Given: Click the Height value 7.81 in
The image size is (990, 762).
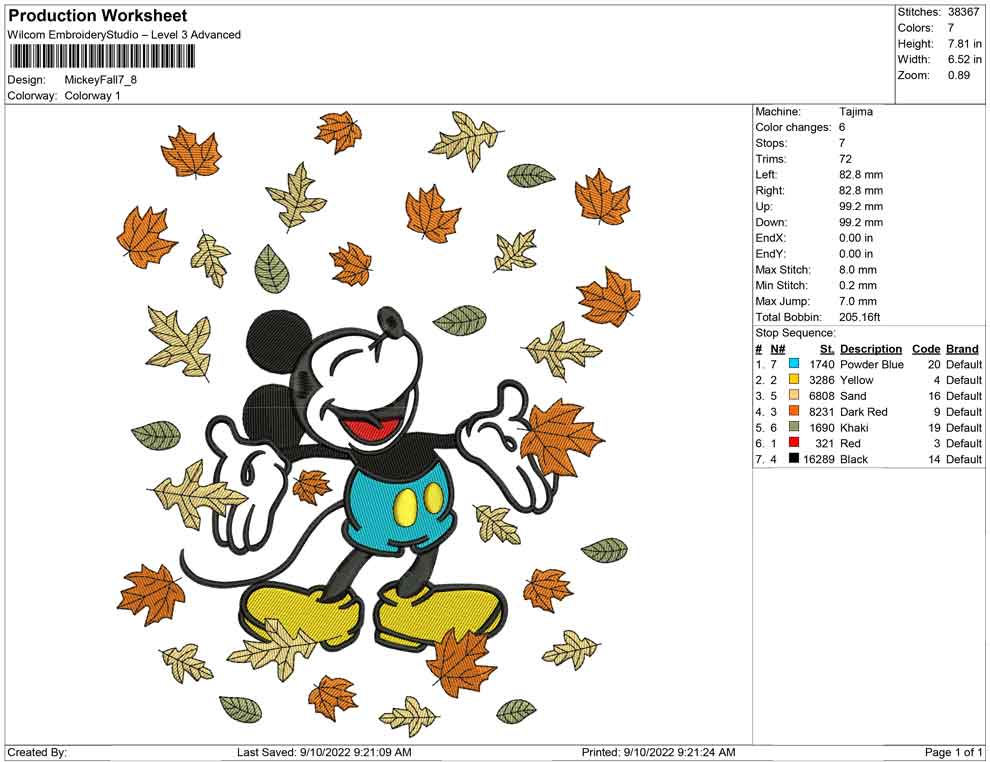Looking at the screenshot, I should pyautogui.click(x=965, y=44).
